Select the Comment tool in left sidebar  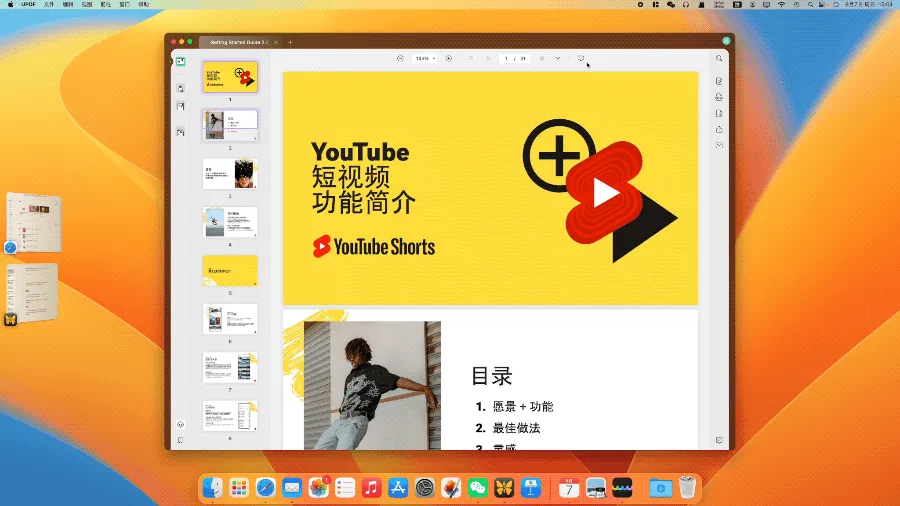(180, 88)
